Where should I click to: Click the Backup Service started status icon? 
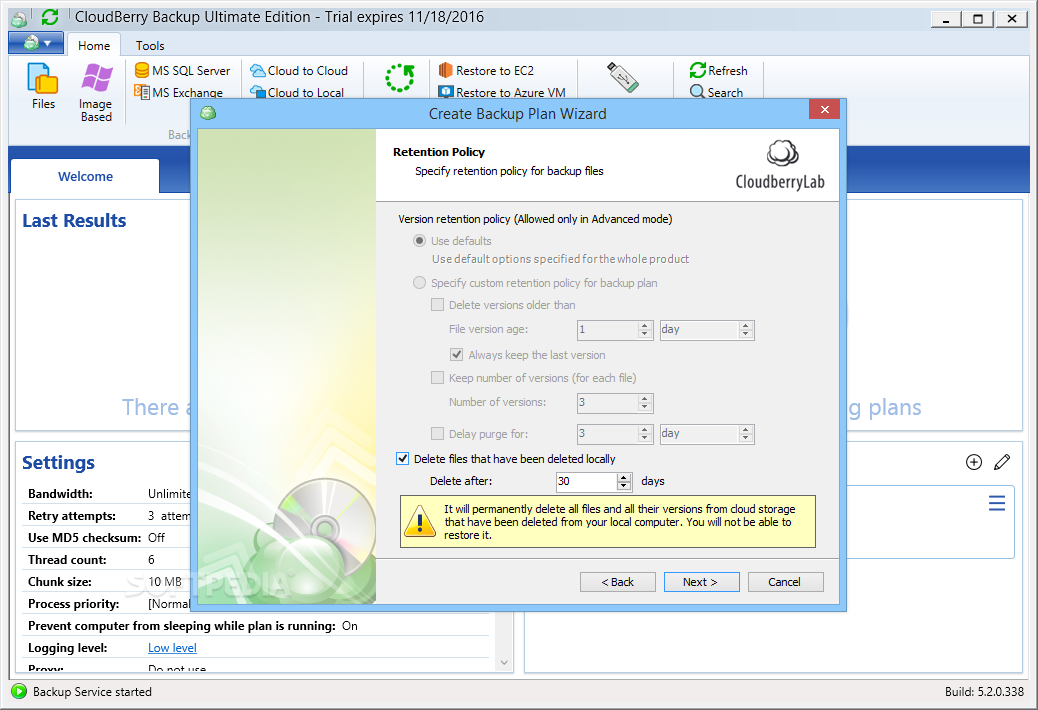click(x=19, y=691)
